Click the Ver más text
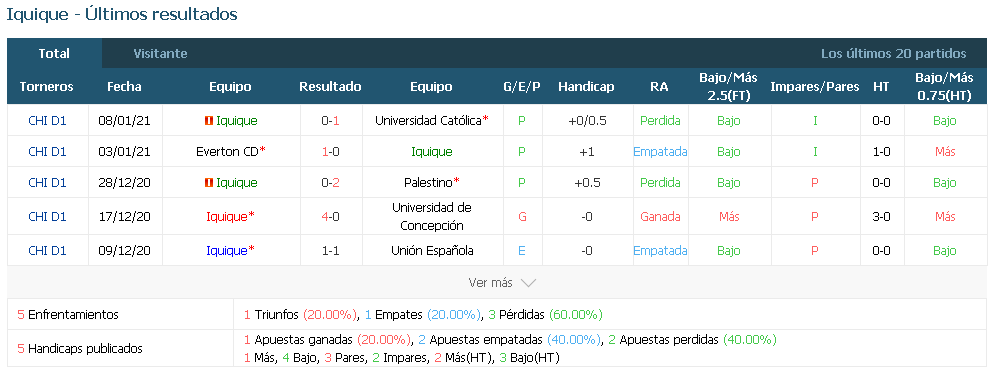The height and width of the screenshot is (375, 1000). click(490, 283)
